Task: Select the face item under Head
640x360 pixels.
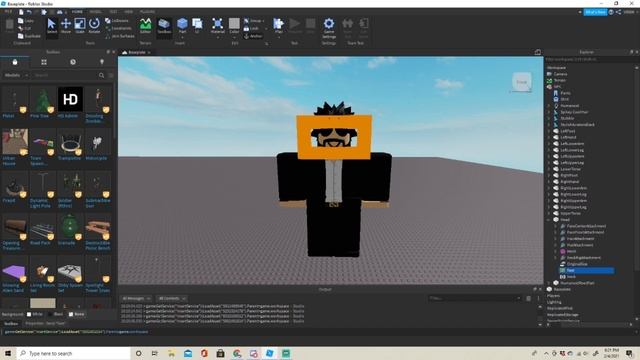Action: tap(586, 270)
